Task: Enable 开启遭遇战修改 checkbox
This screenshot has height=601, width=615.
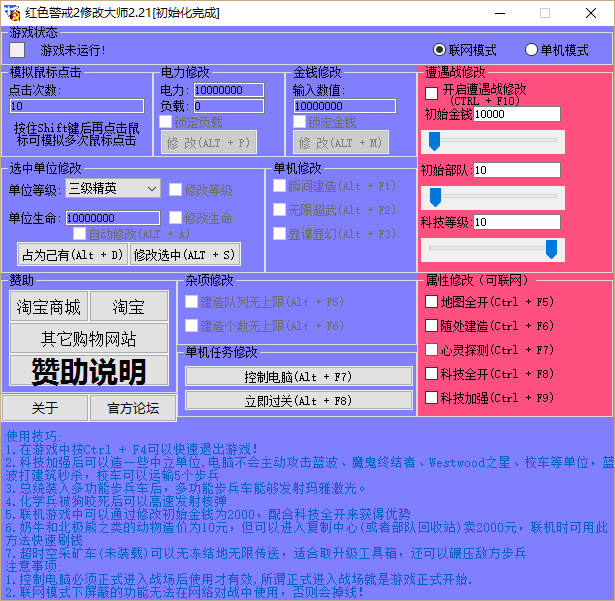Action: [x=431, y=93]
